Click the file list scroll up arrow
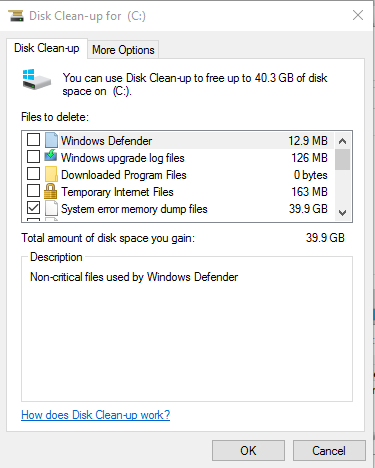Image resolution: width=375 pixels, height=468 pixels. click(342, 141)
